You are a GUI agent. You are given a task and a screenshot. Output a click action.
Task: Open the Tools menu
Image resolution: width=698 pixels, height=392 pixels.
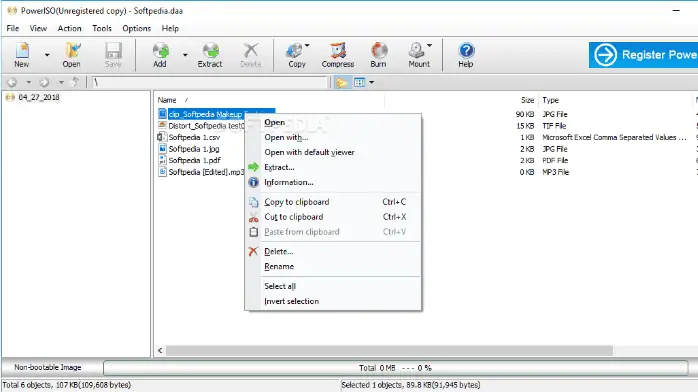102,28
